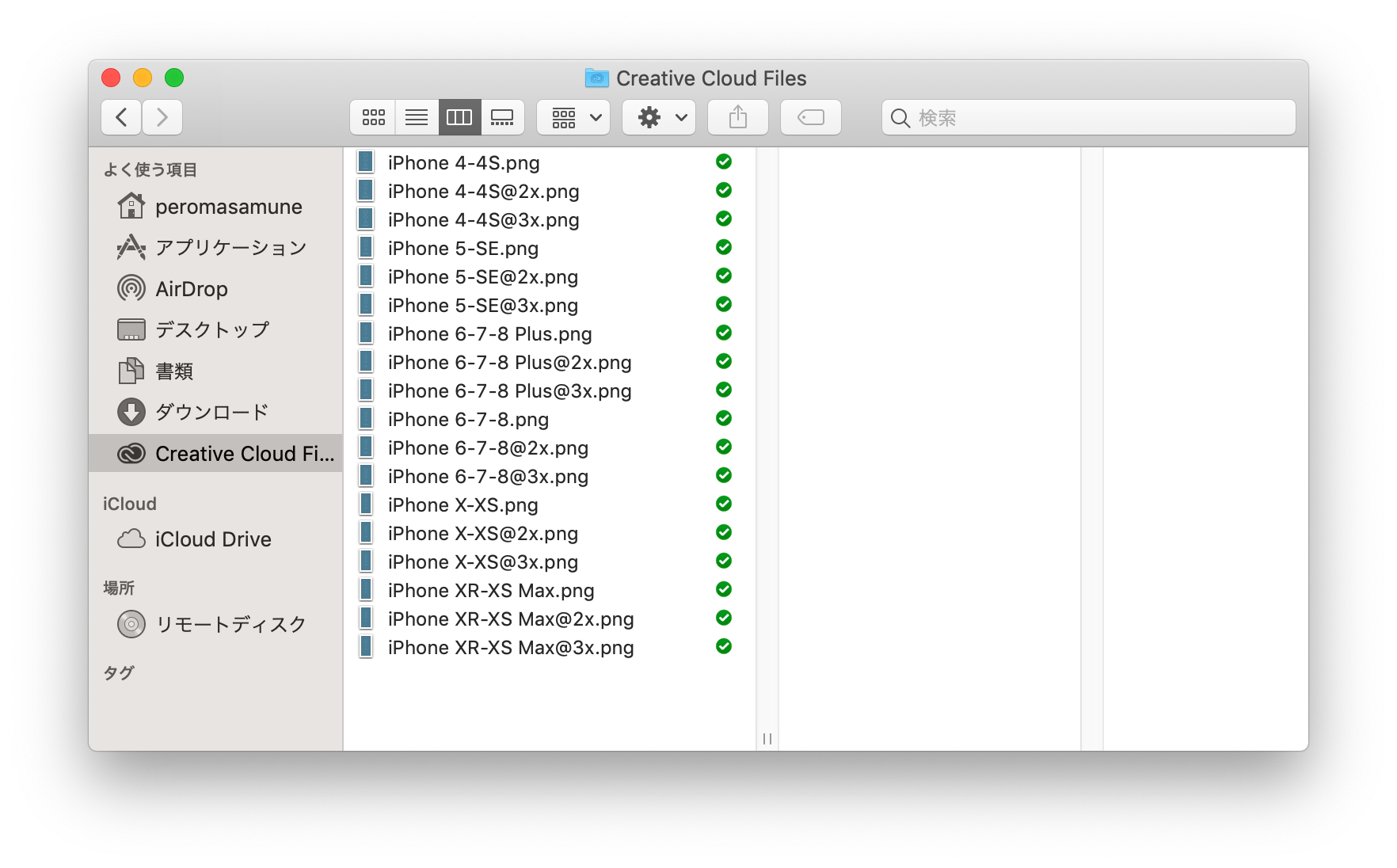Click the yellow minimize window button
Image resolution: width=1397 pixels, height=868 pixels.
click(143, 78)
